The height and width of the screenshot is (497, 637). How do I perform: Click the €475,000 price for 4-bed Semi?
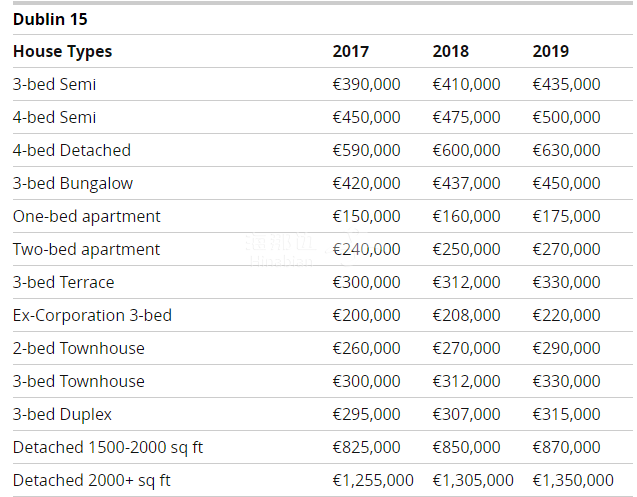coord(466,117)
